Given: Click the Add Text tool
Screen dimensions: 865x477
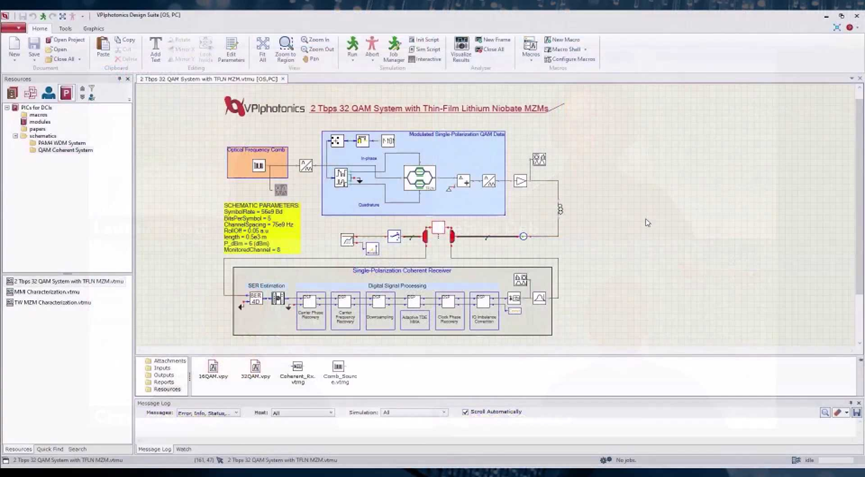Looking at the screenshot, I should pos(155,49).
